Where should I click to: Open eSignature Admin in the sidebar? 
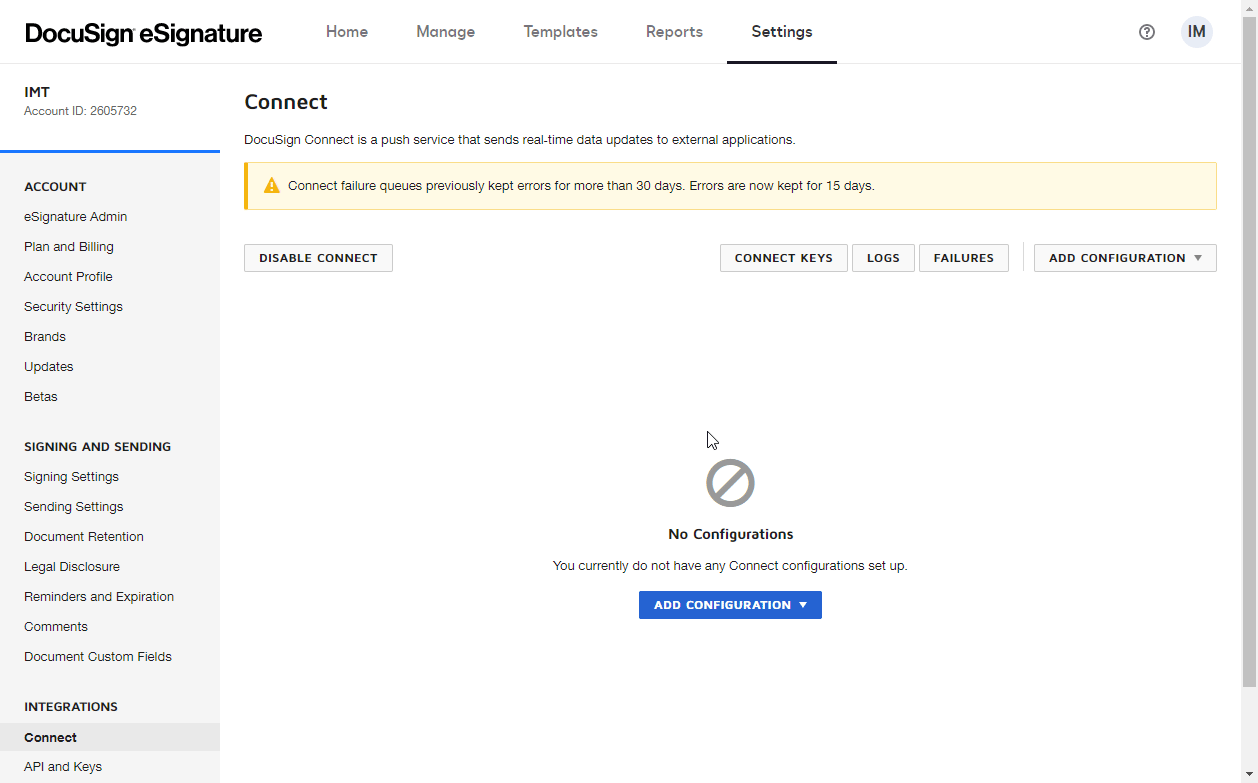tap(76, 217)
